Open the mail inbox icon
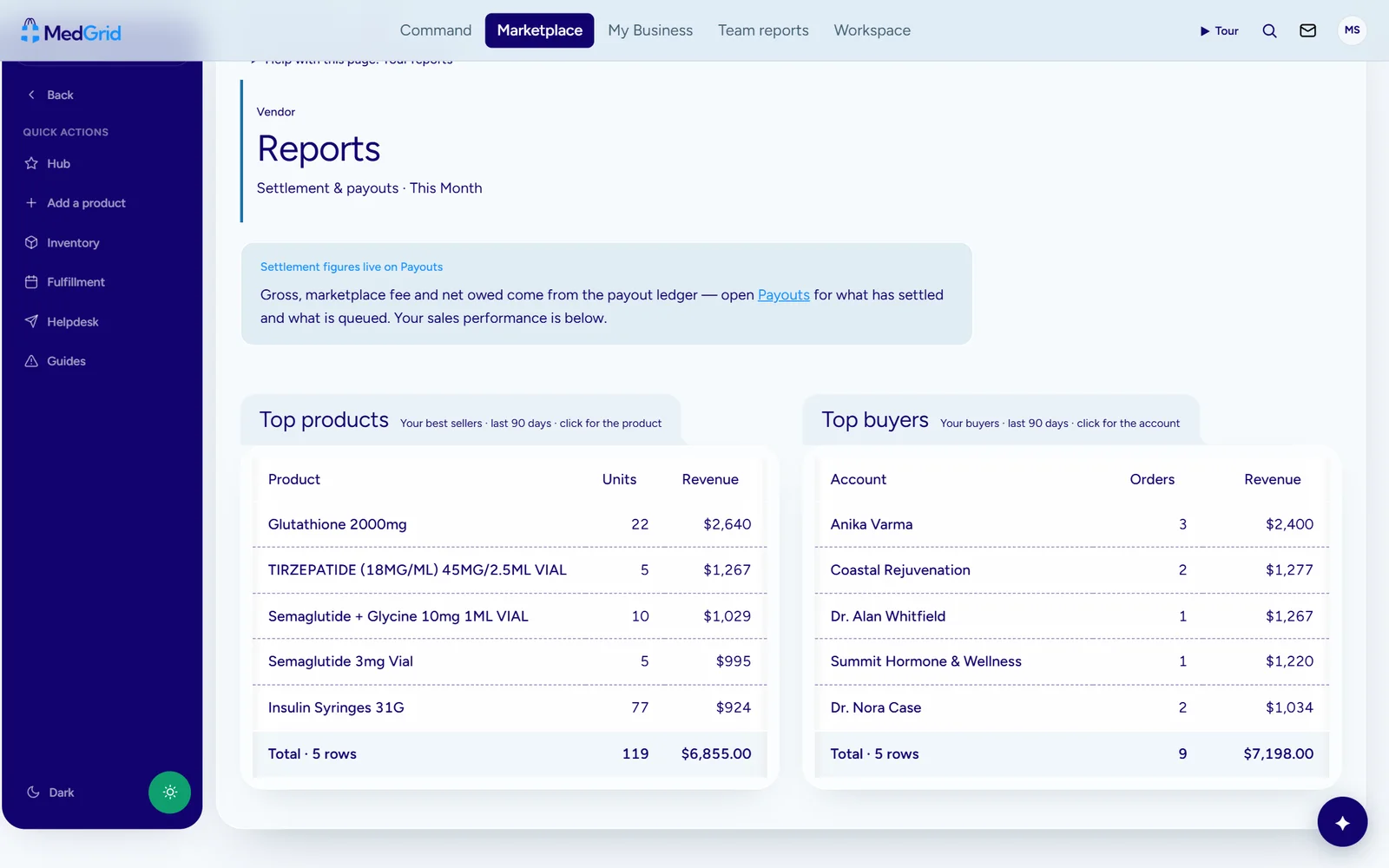Viewport: 1389px width, 868px height. (x=1307, y=30)
